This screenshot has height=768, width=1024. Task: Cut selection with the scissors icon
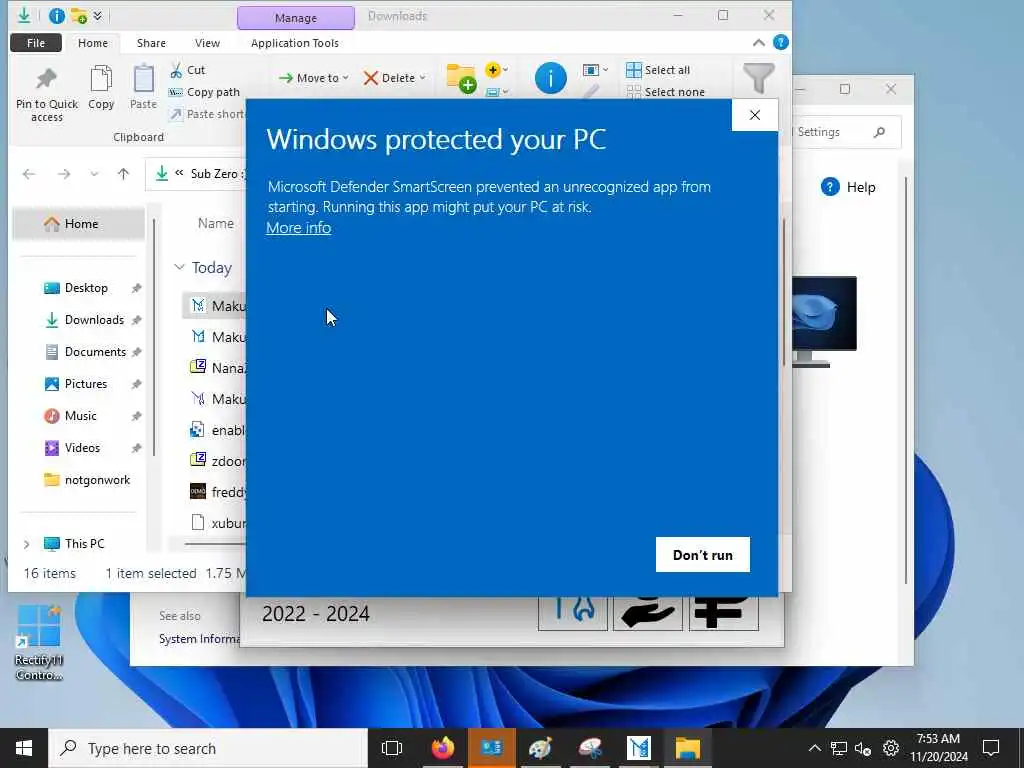tap(176, 70)
